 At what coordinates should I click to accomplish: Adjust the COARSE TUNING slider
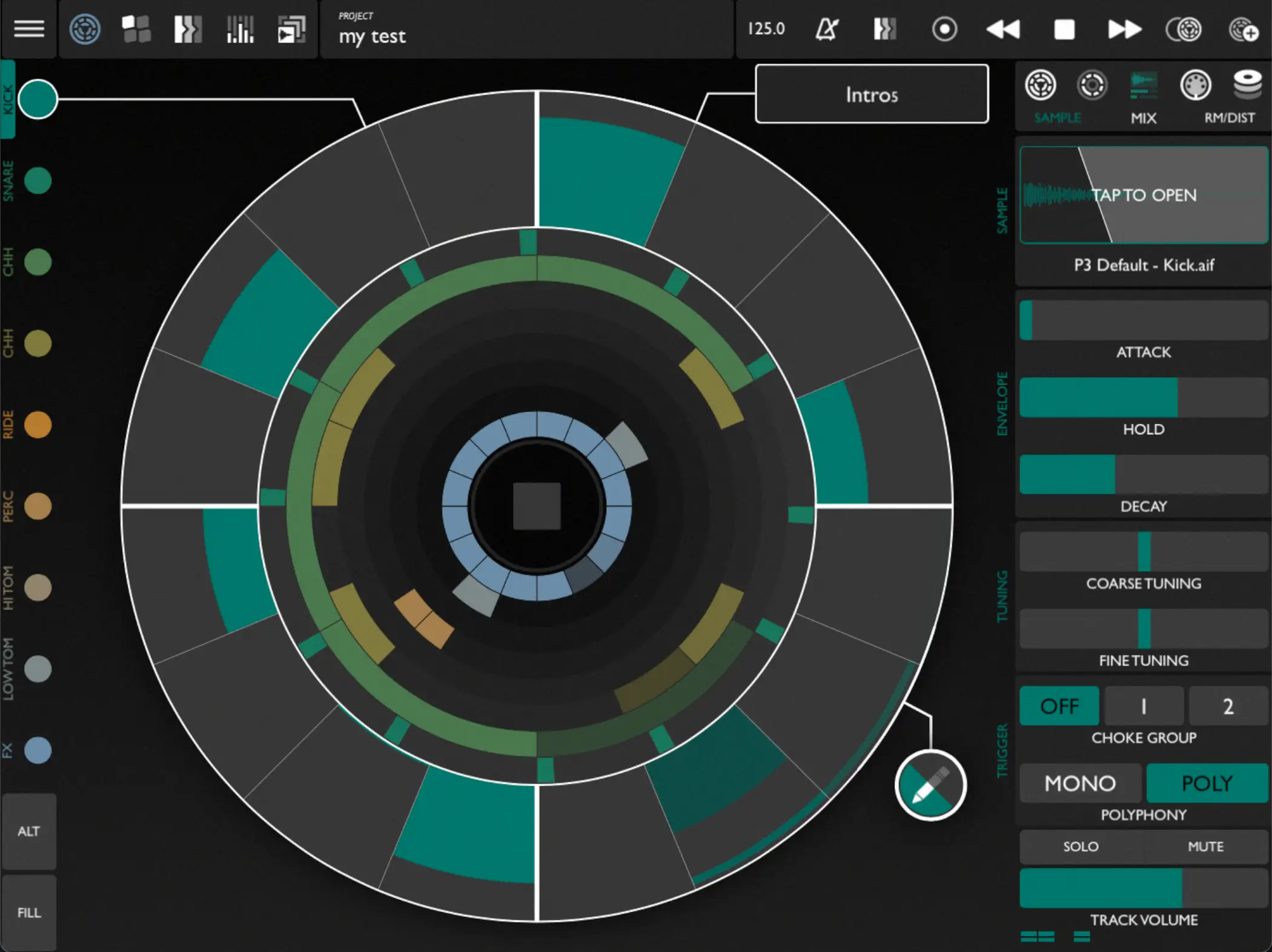[1144, 551]
